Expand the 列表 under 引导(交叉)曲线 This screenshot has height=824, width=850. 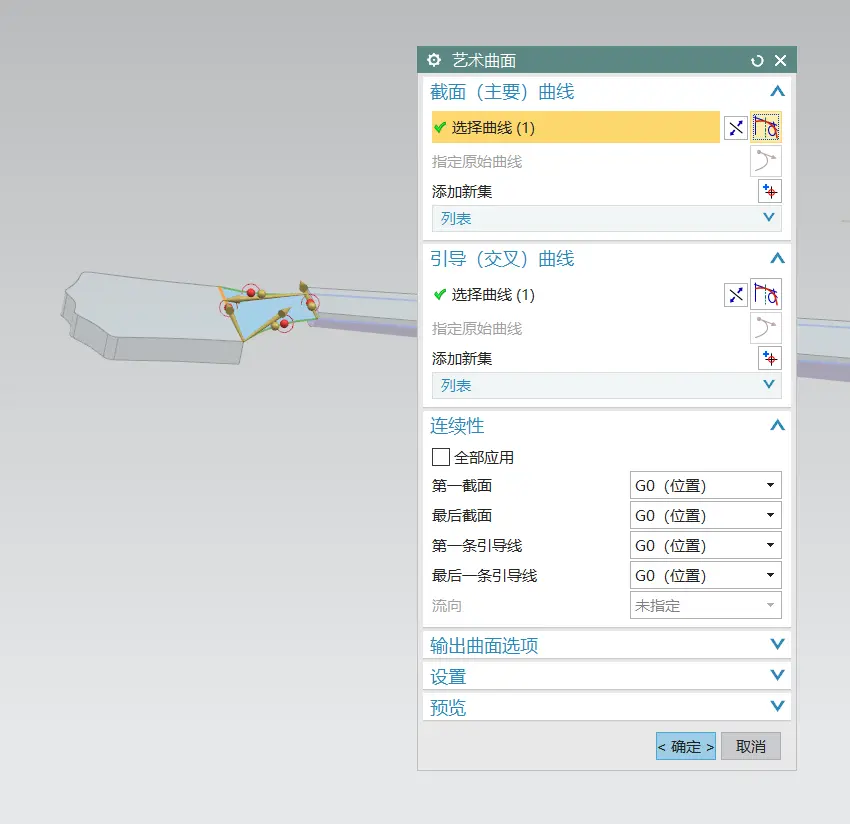tap(607, 385)
